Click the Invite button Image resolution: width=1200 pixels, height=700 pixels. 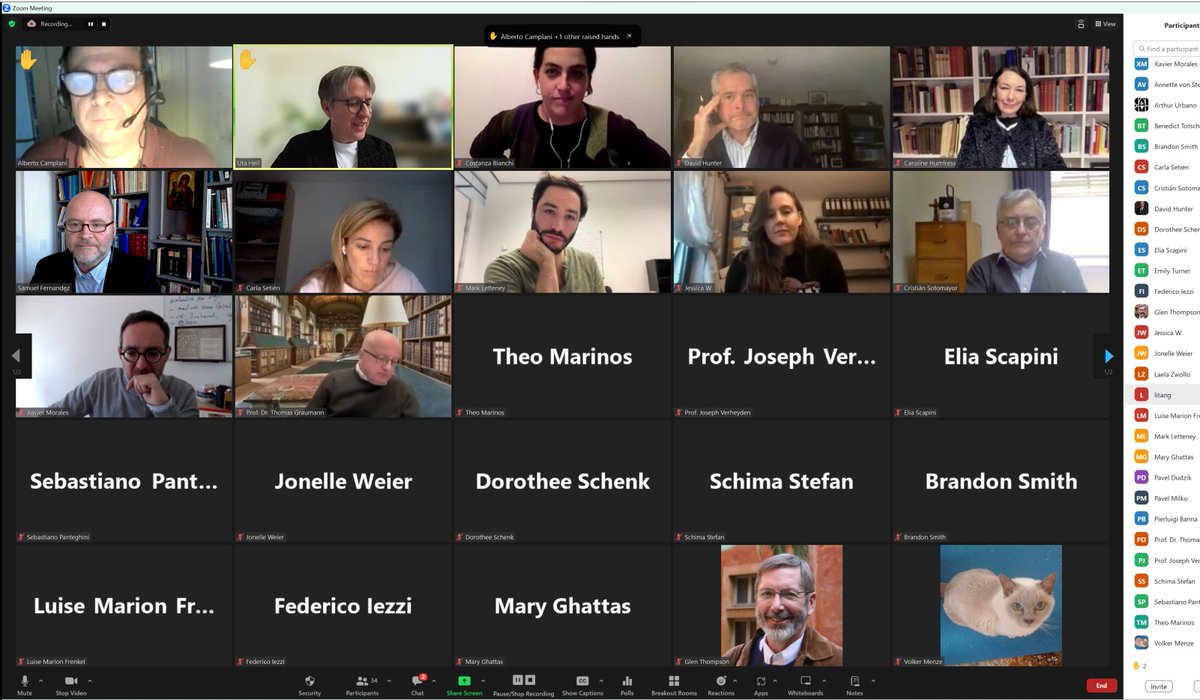(1158, 687)
